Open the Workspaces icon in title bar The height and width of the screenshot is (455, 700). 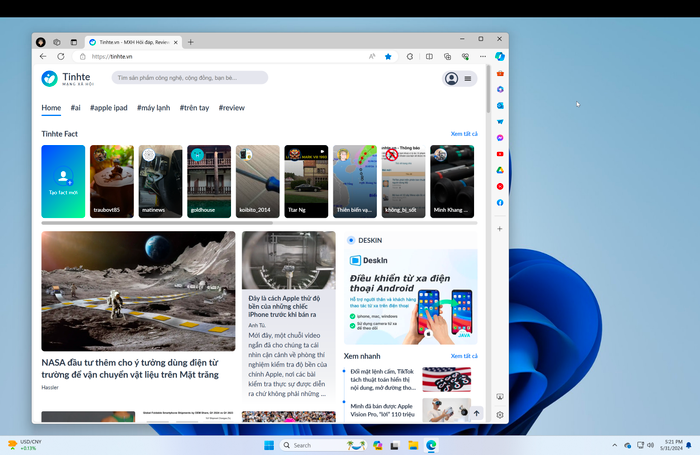57,42
